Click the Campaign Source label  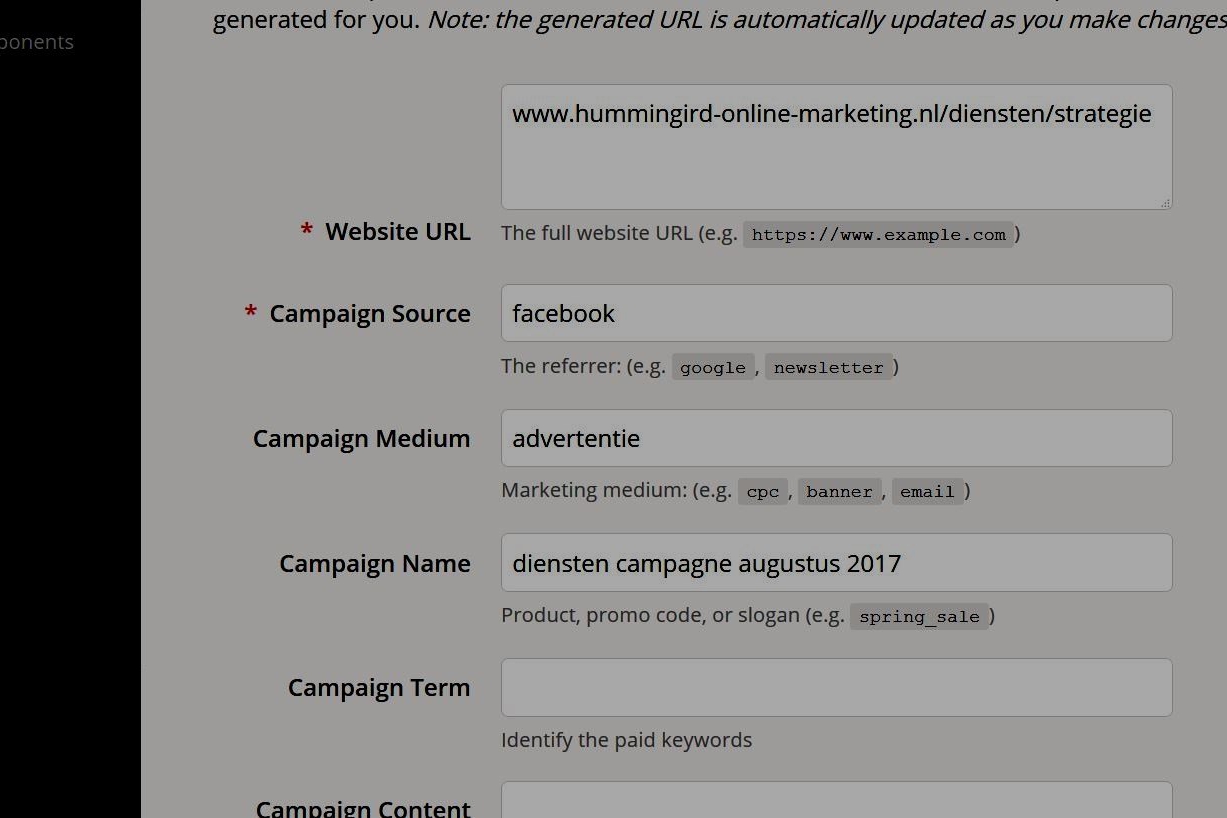click(x=369, y=314)
